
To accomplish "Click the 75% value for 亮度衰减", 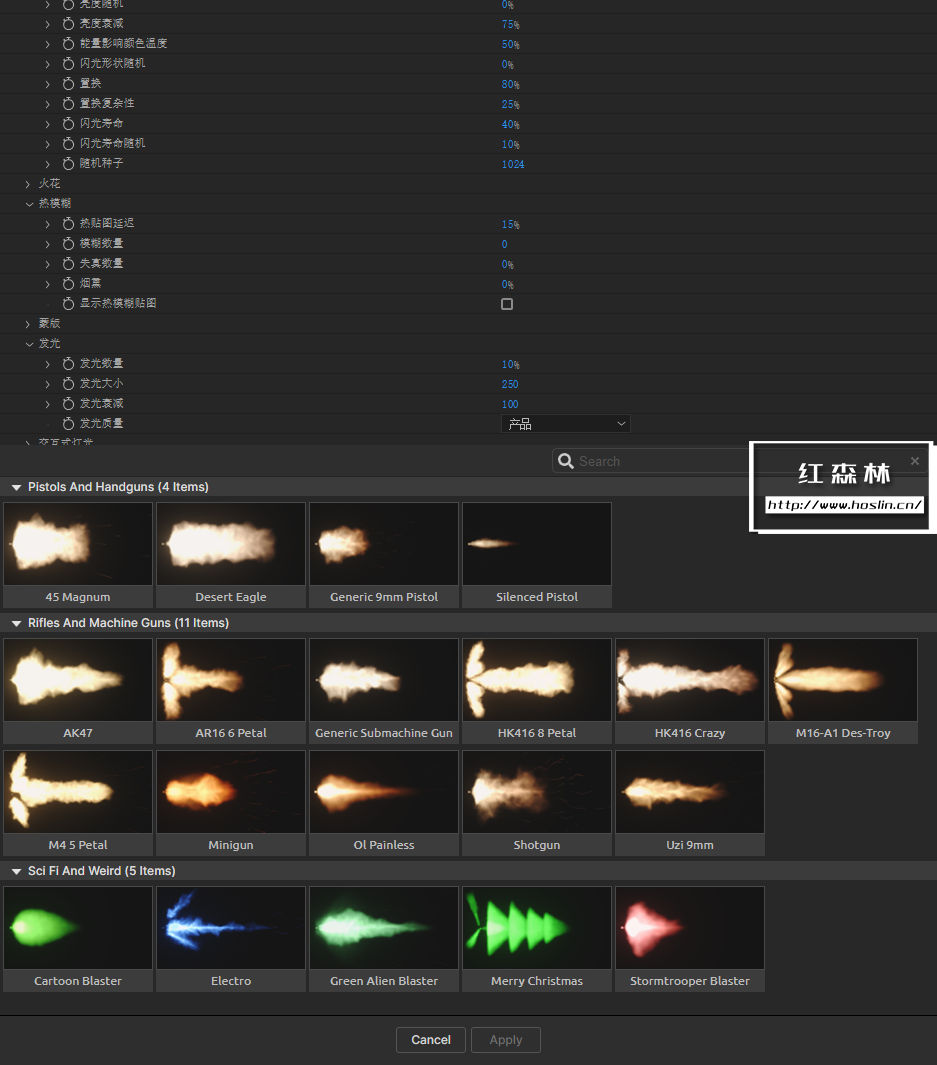I will (509, 23).
